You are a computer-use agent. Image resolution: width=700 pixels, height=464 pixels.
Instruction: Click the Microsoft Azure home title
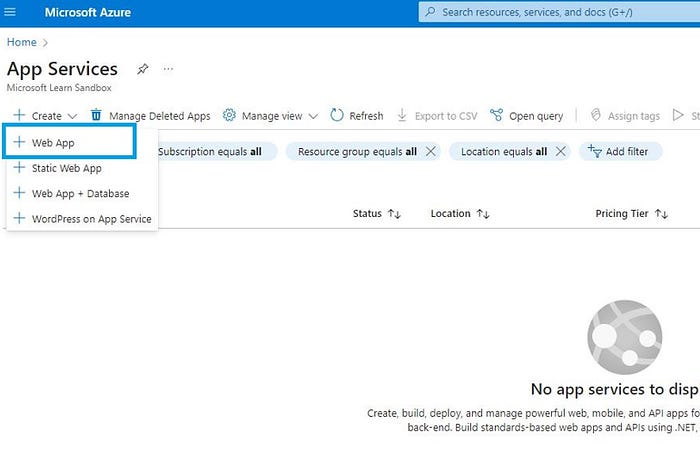pyautogui.click(x=88, y=12)
